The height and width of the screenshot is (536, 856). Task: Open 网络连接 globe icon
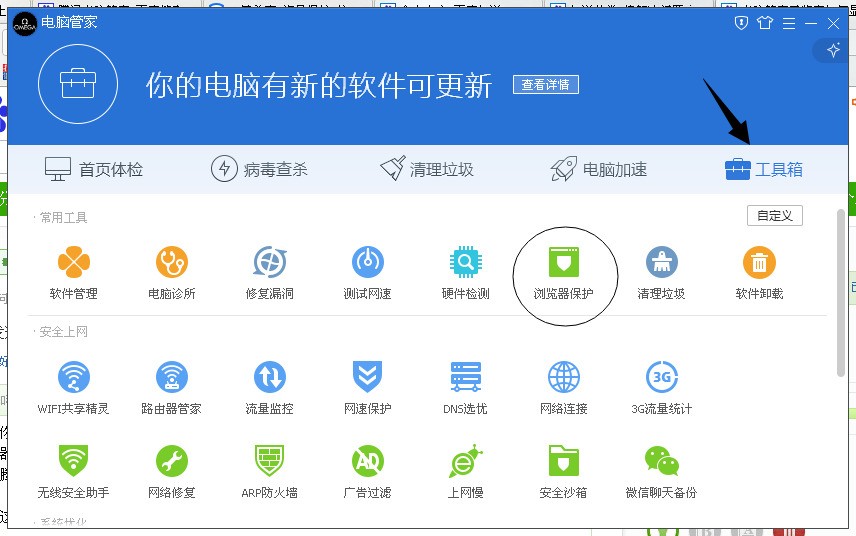(563, 377)
